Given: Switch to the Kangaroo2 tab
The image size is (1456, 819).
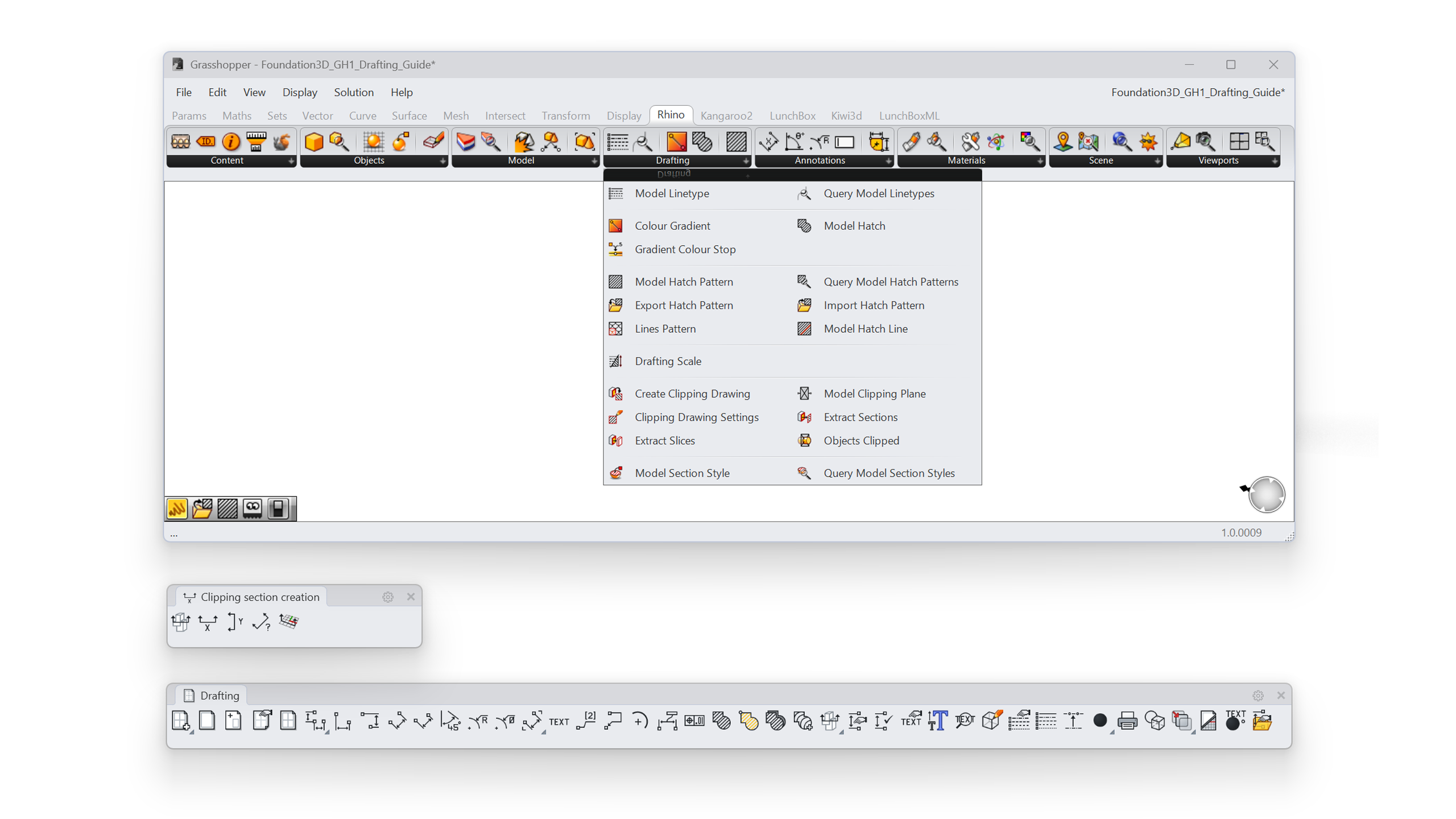Looking at the screenshot, I should point(726,115).
